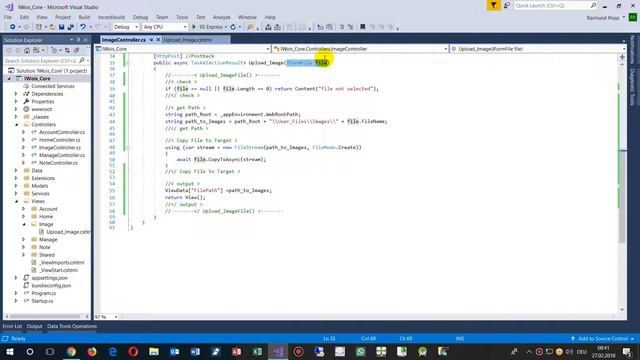This screenshot has height=360, width=640.
Task: Click the Save floppy-disk toolbar icon
Action: click(x=61, y=27)
